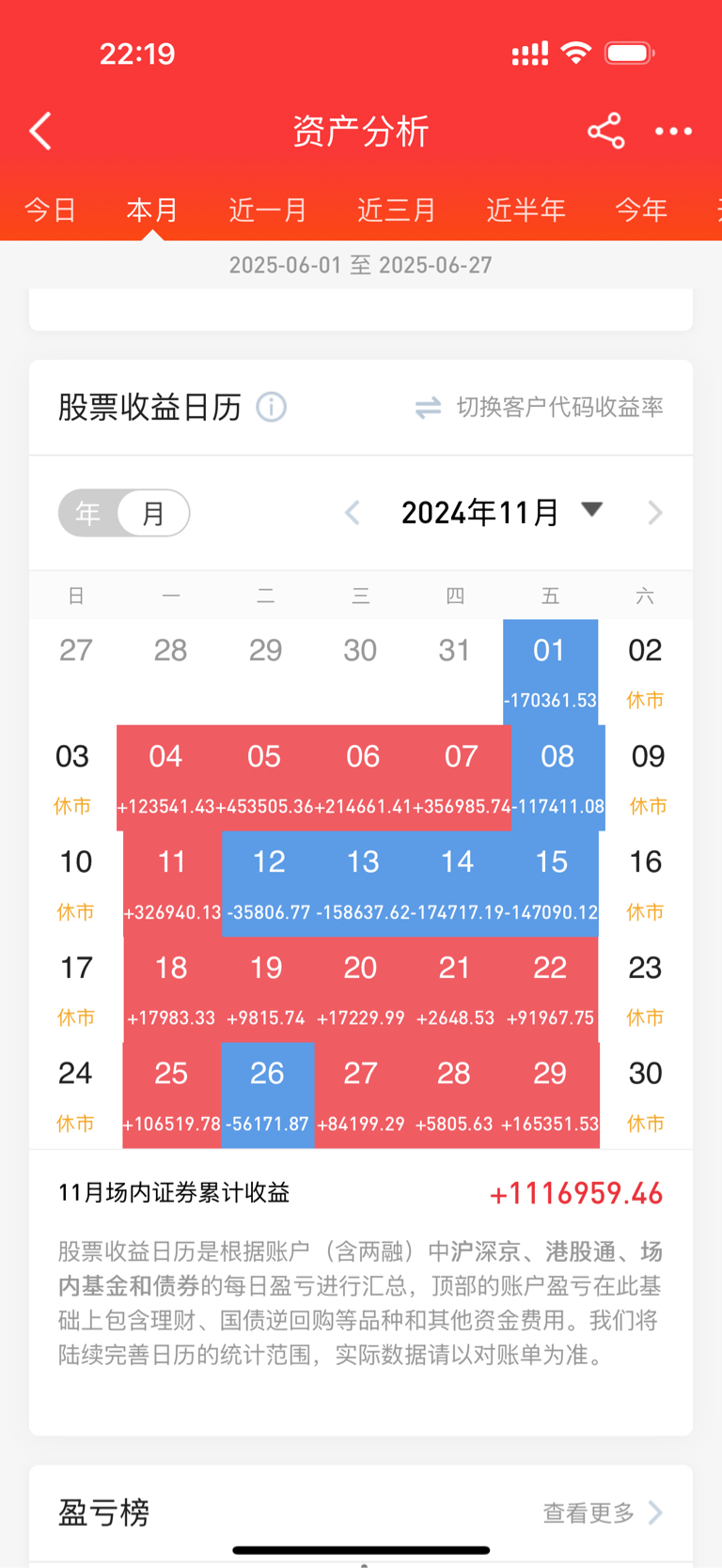Tap the back arrow icon
The width and height of the screenshot is (722, 1568).
(x=40, y=132)
